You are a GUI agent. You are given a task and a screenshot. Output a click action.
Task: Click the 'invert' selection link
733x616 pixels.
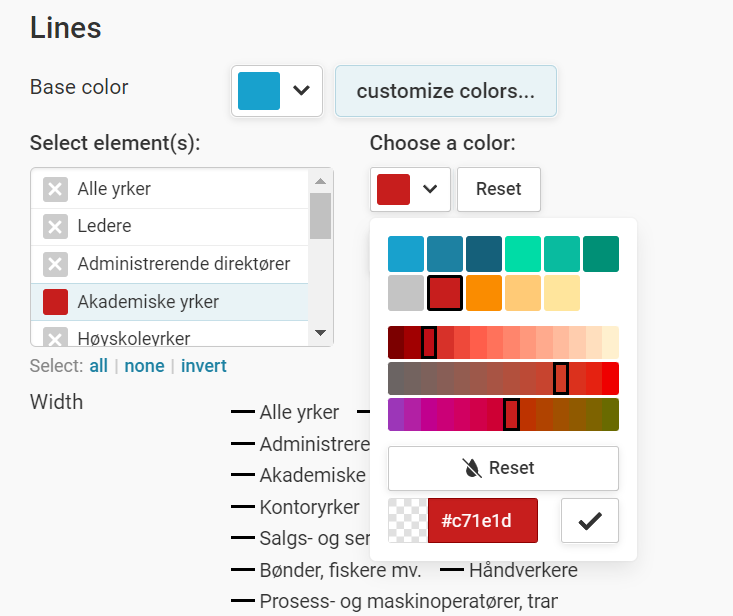click(204, 366)
